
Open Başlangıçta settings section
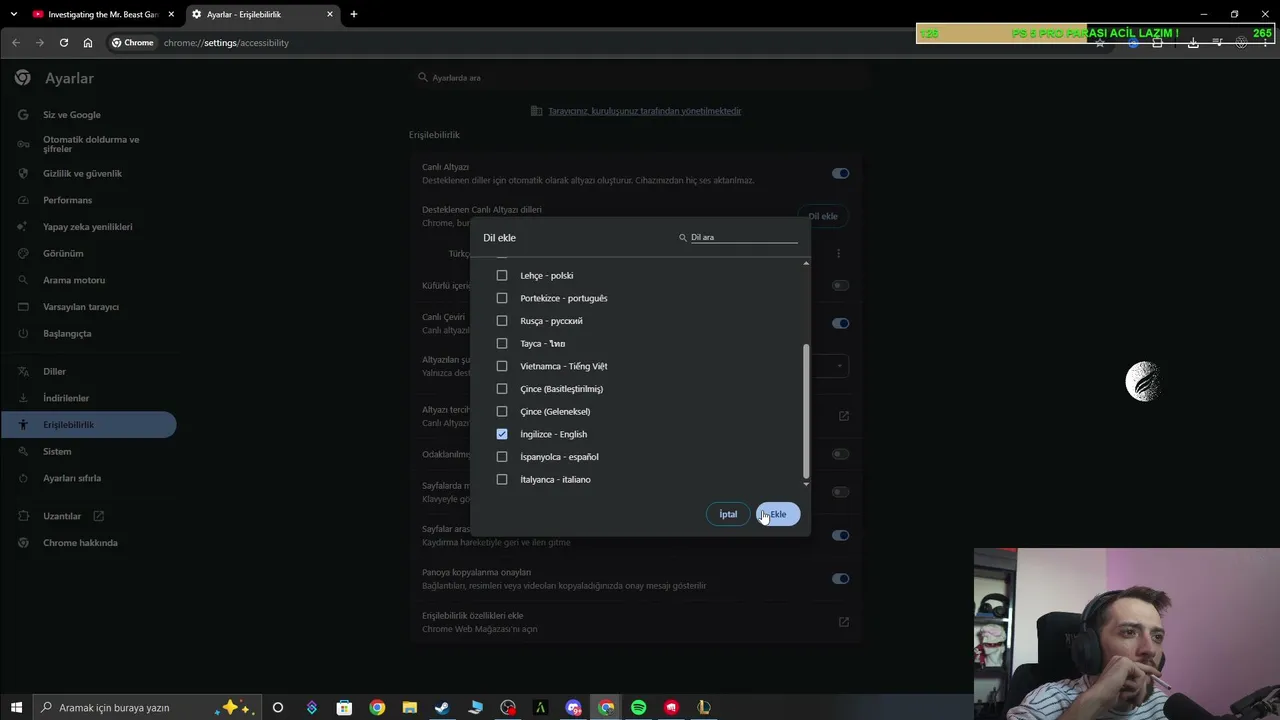click(66, 333)
